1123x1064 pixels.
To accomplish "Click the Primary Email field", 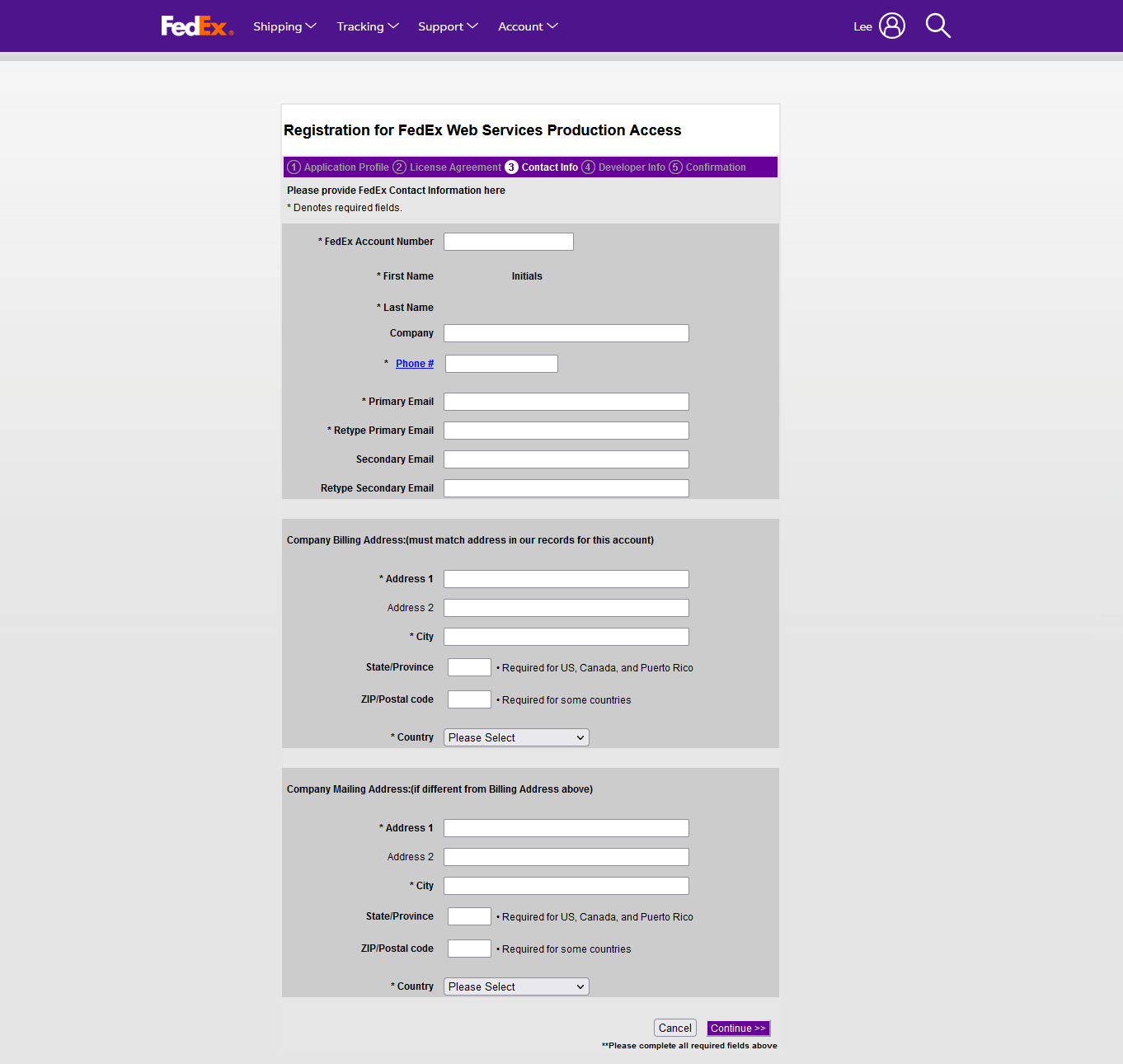I will (x=566, y=401).
